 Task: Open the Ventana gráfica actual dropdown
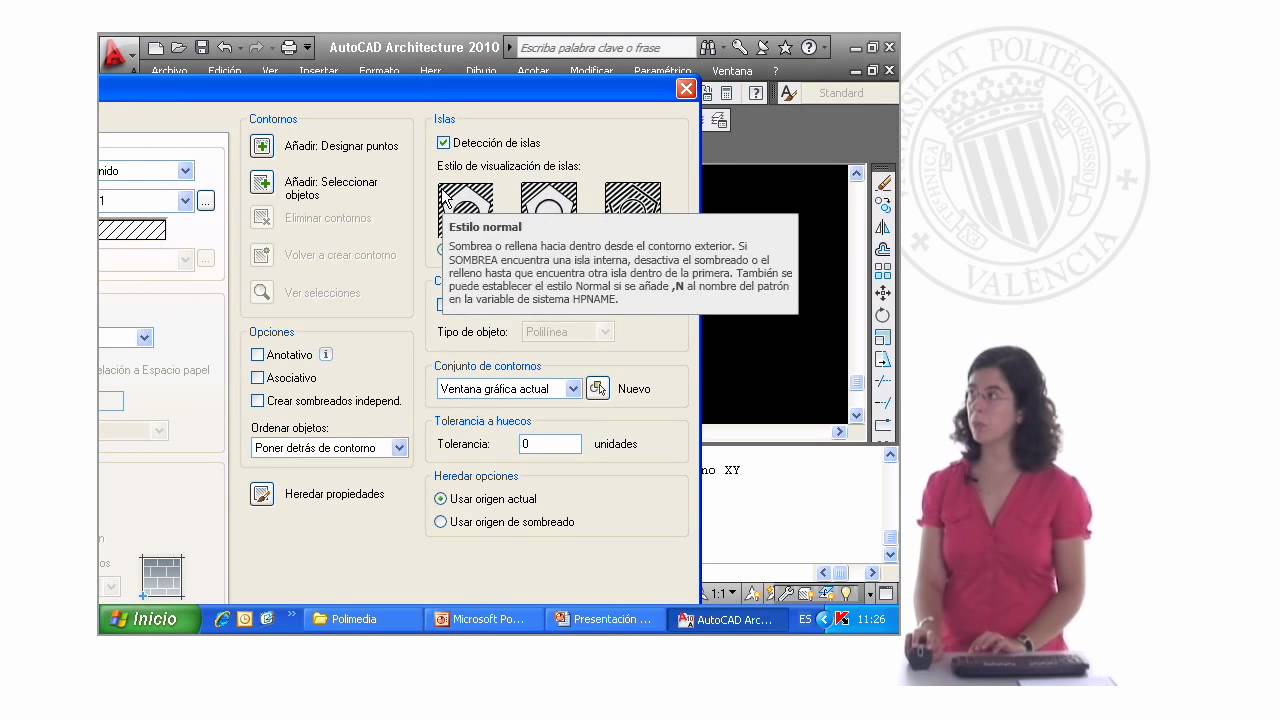coord(509,389)
